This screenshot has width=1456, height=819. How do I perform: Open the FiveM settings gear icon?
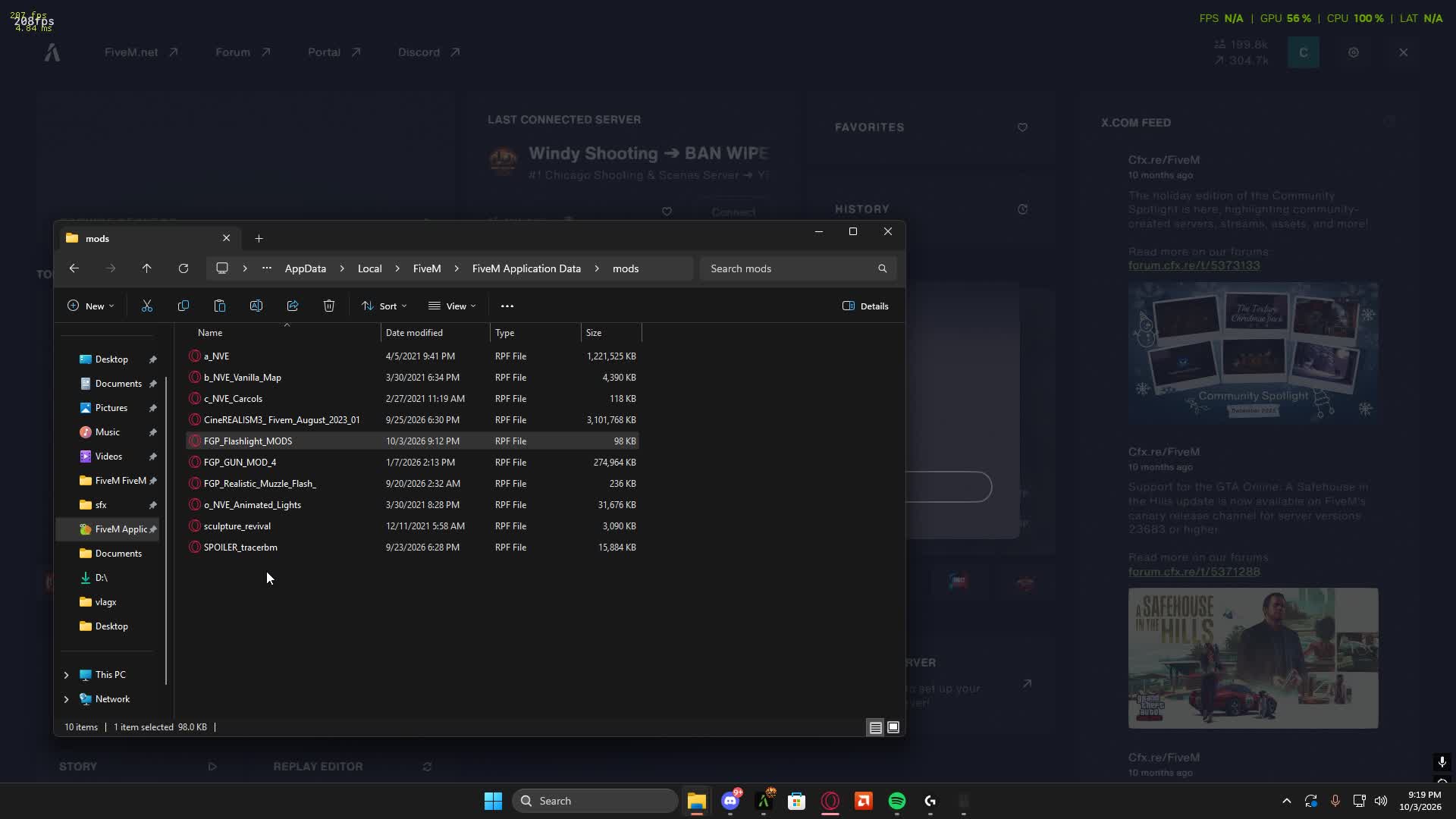point(1354,52)
